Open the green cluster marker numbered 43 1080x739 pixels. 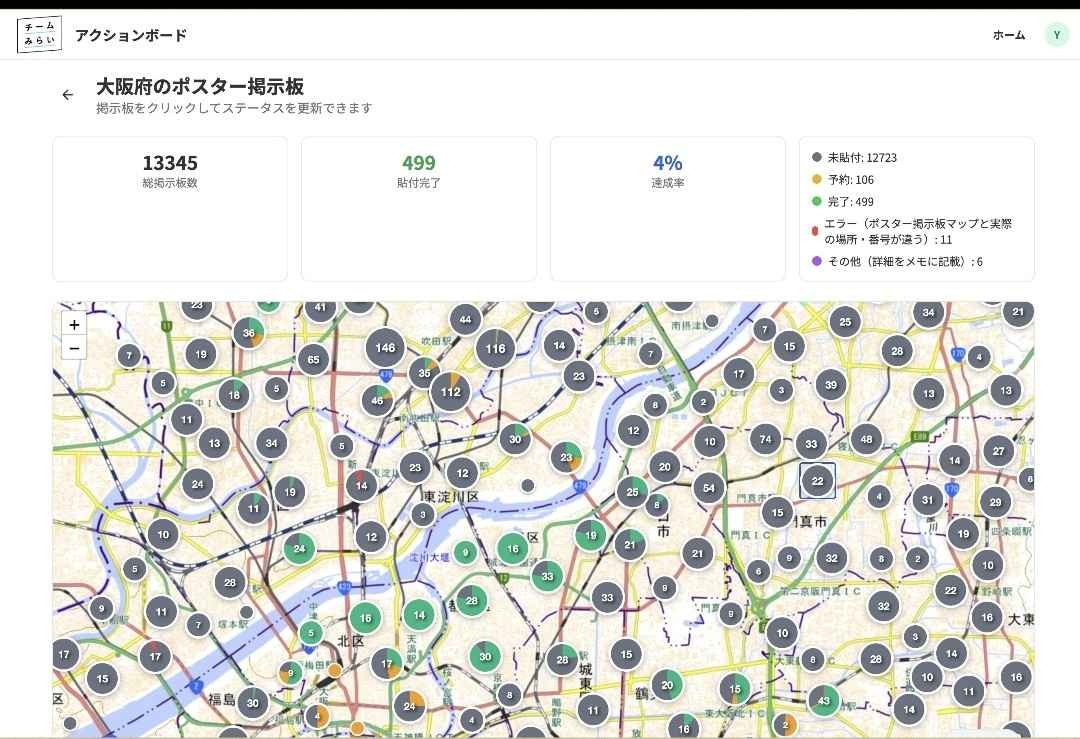(x=824, y=701)
